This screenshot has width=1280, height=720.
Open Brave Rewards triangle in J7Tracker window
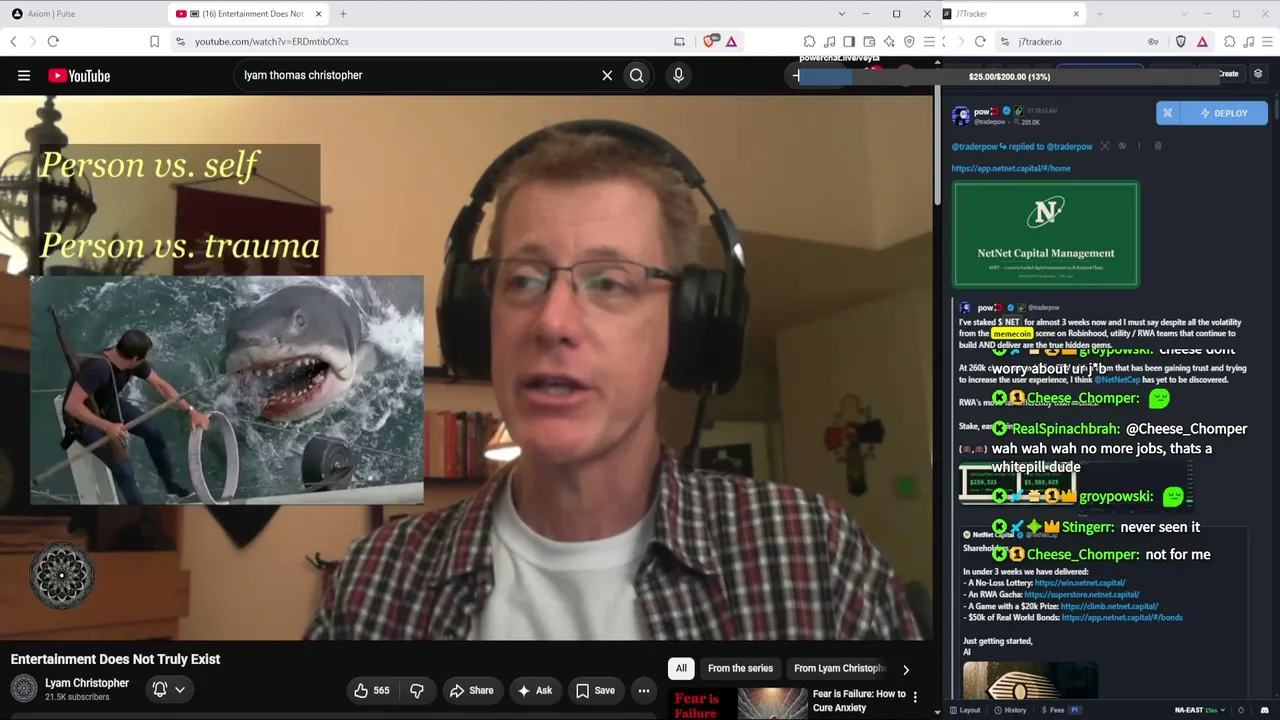pos(1202,41)
